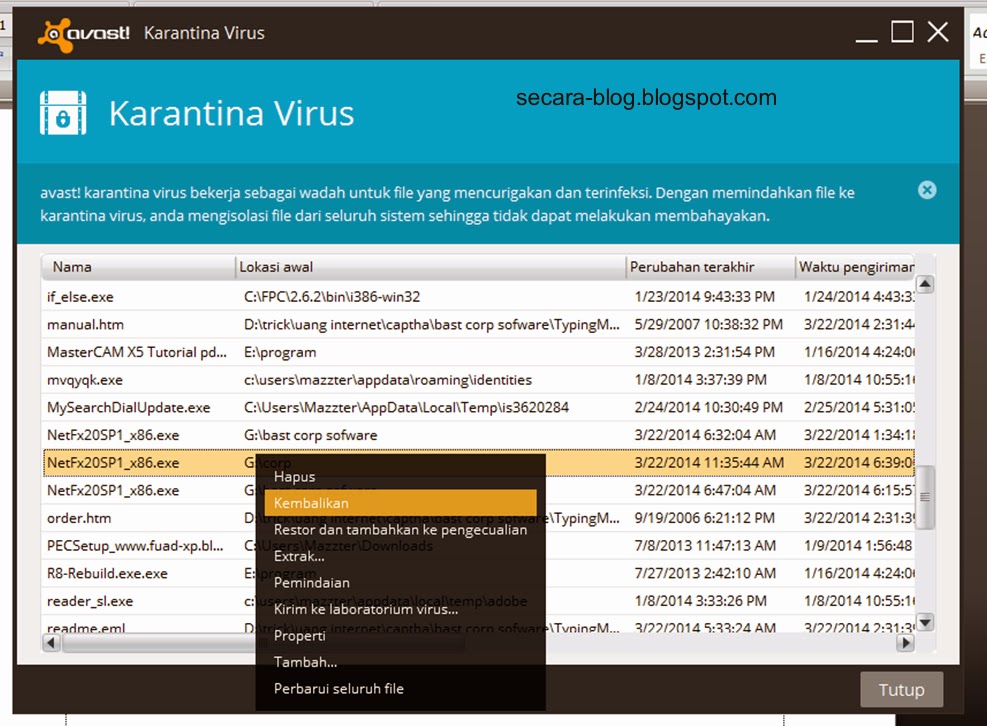This screenshot has width=987, height=726.
Task: Click the Karantina Virus vault icon
Action: [62, 113]
